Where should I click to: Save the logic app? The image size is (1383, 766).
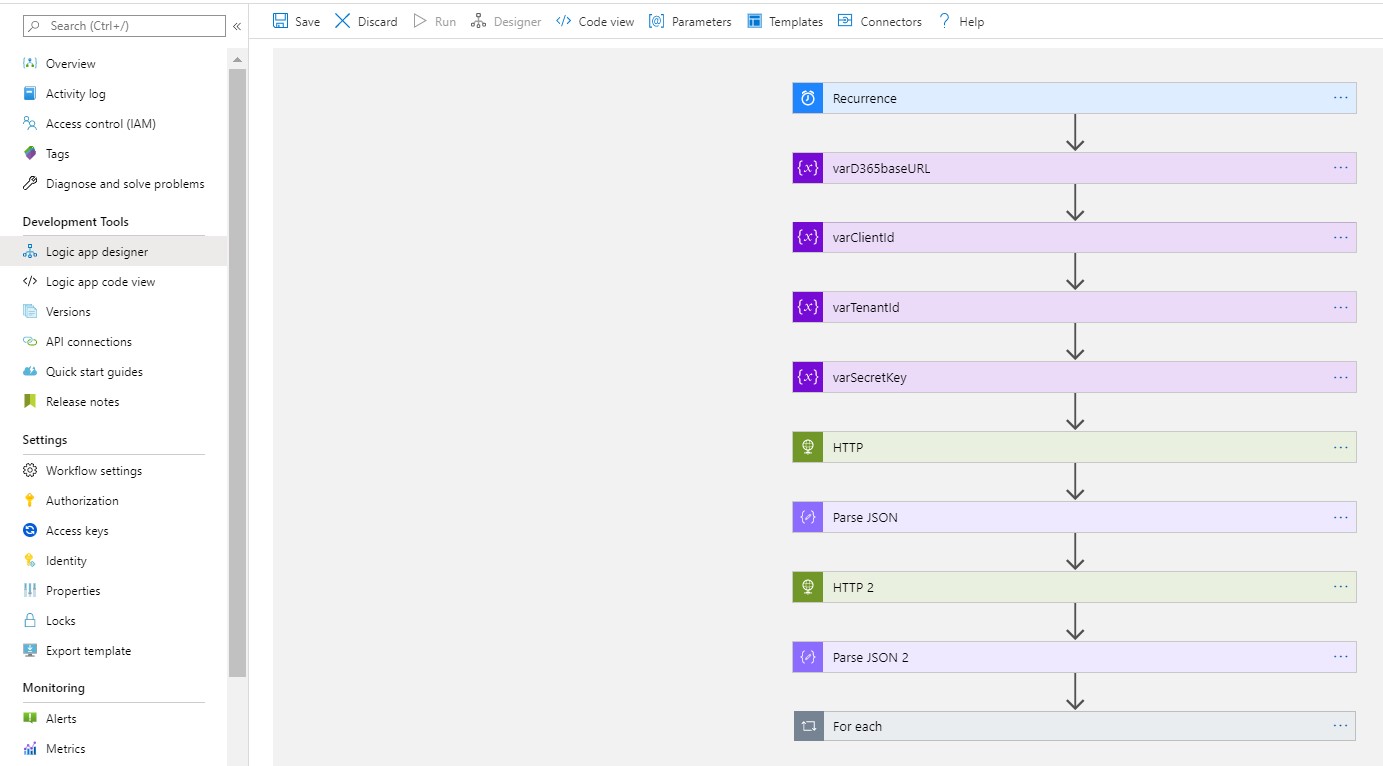coord(296,20)
